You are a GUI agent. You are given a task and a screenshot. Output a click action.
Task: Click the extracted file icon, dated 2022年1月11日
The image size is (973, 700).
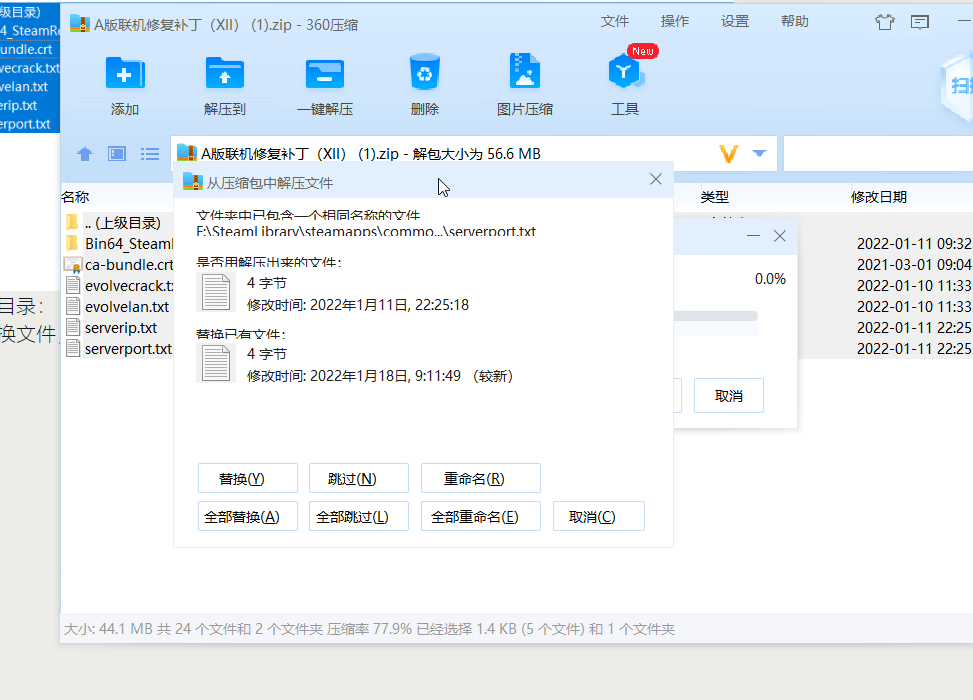pos(216,292)
